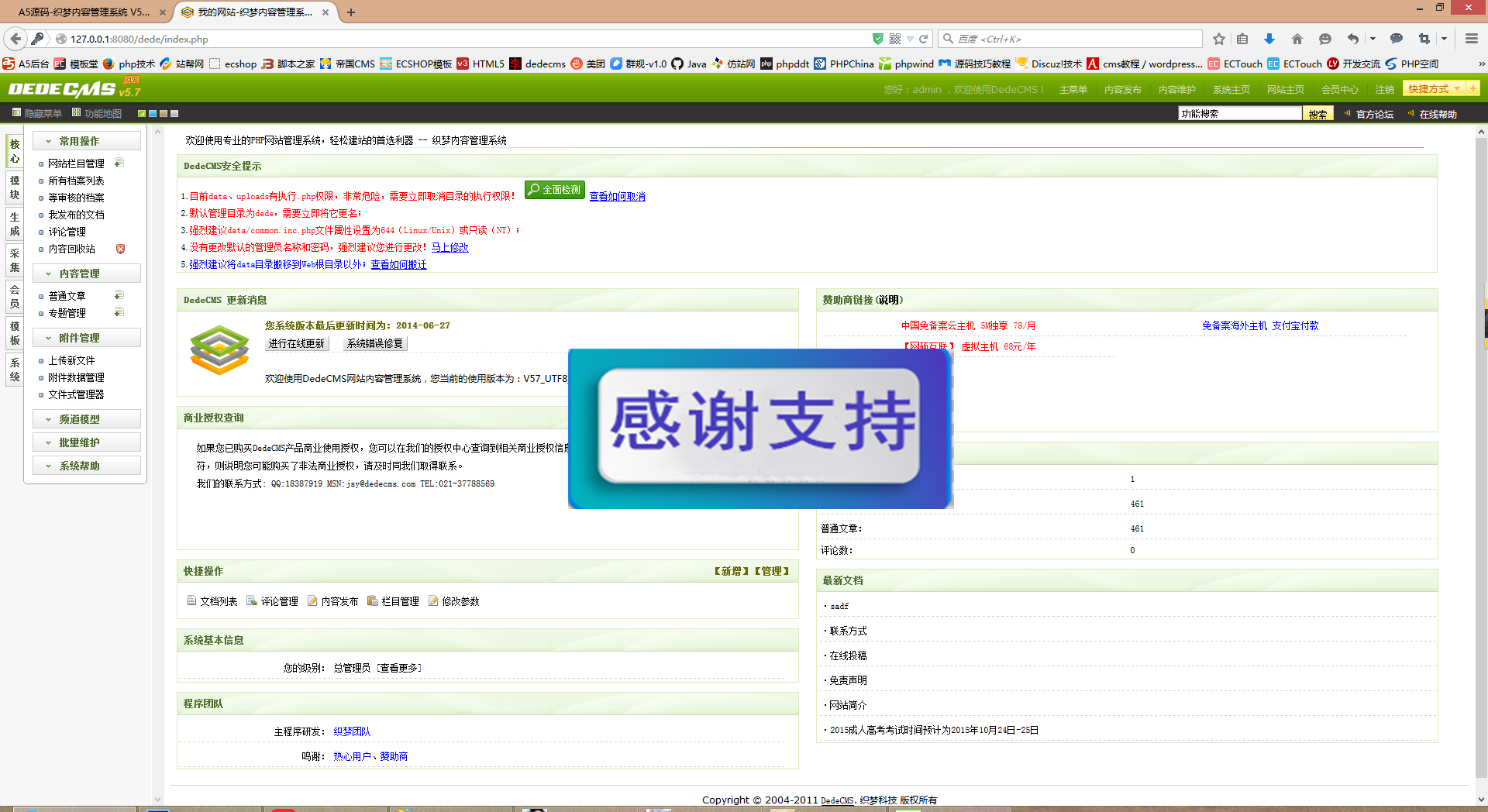Open 内容发布 in the top navigation
1488x812 pixels.
click(1122, 89)
